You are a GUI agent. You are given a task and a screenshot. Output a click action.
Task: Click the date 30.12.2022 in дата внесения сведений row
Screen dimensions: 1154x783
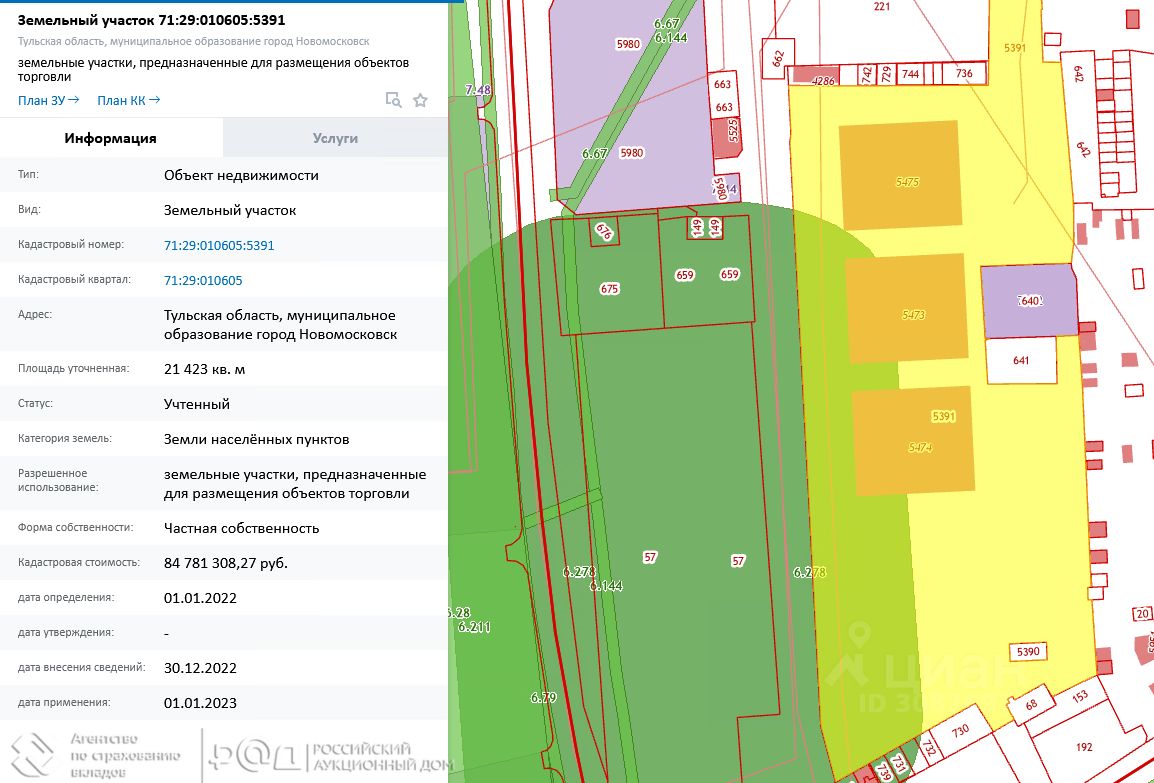pos(200,668)
